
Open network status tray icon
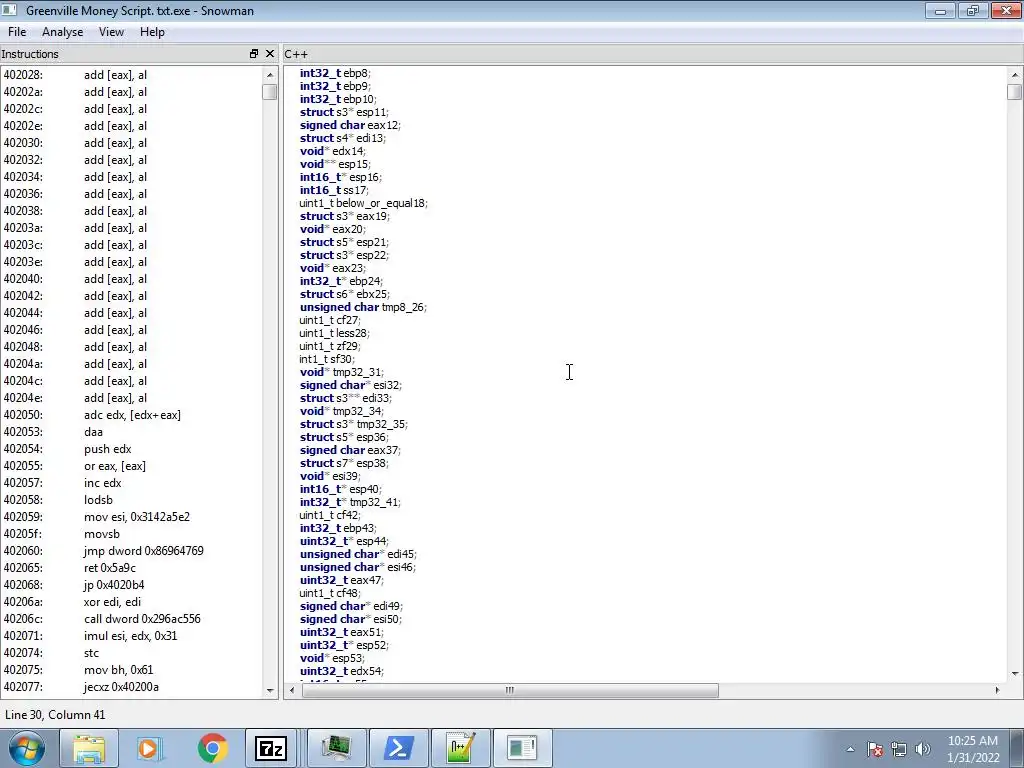(x=899, y=749)
